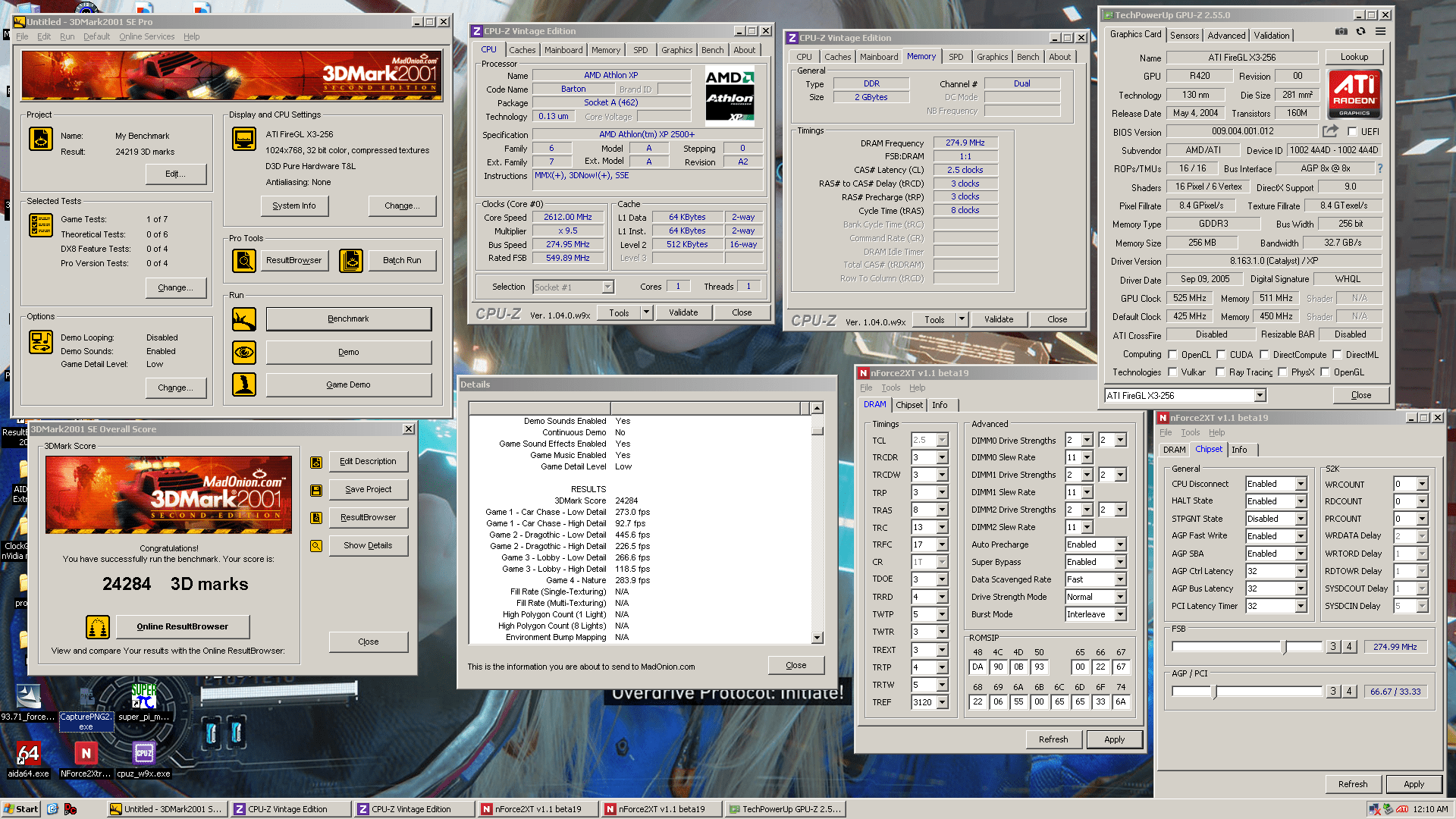The image size is (1456, 819).
Task: Toggle the Ray Tracing checkbox
Action: (1220, 372)
